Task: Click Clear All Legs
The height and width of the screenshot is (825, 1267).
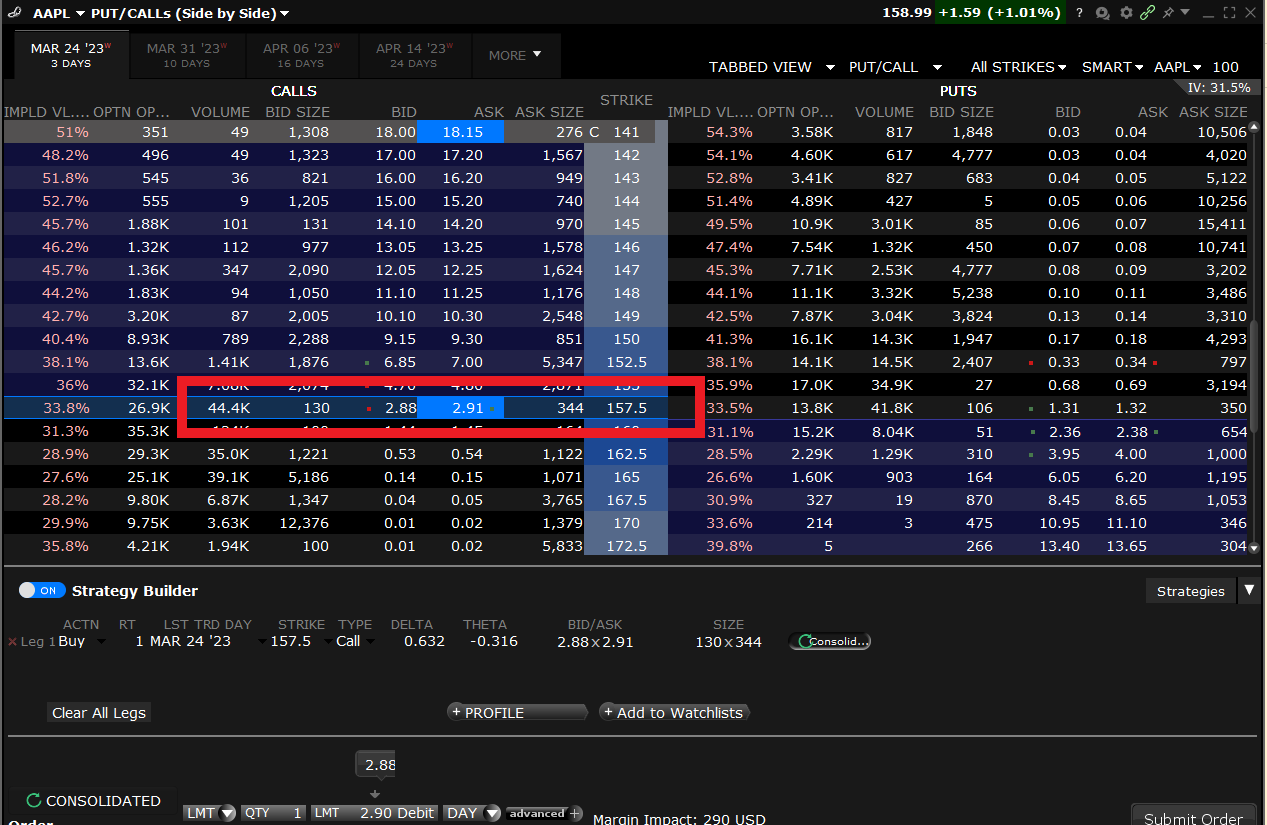Action: pyautogui.click(x=99, y=713)
